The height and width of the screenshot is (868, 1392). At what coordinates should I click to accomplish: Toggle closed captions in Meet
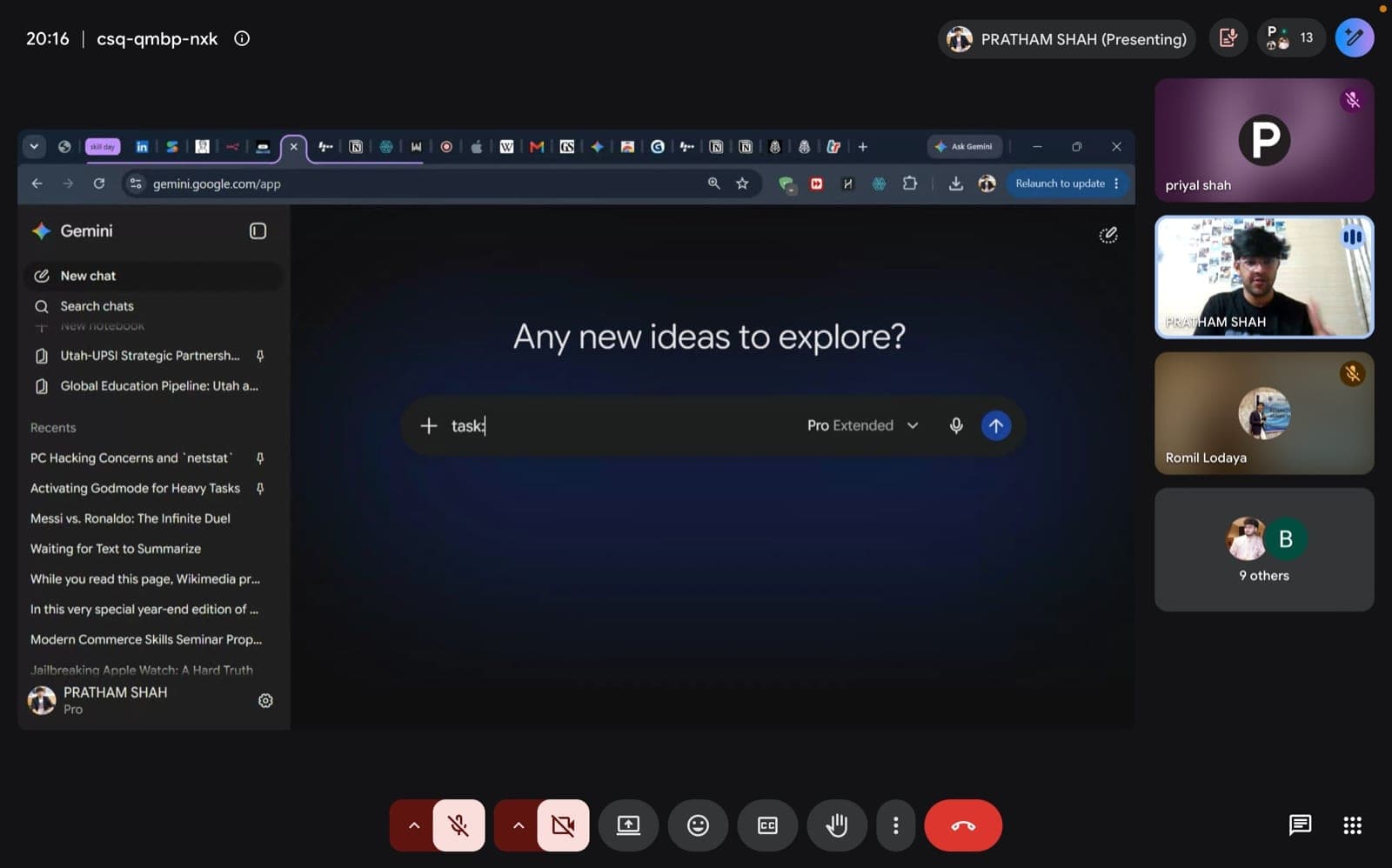767,825
